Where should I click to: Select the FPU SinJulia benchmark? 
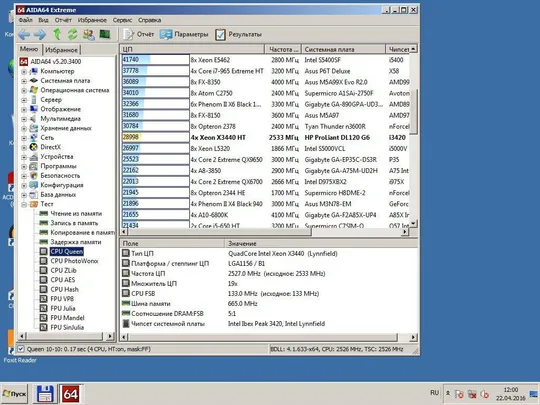pos(67,327)
